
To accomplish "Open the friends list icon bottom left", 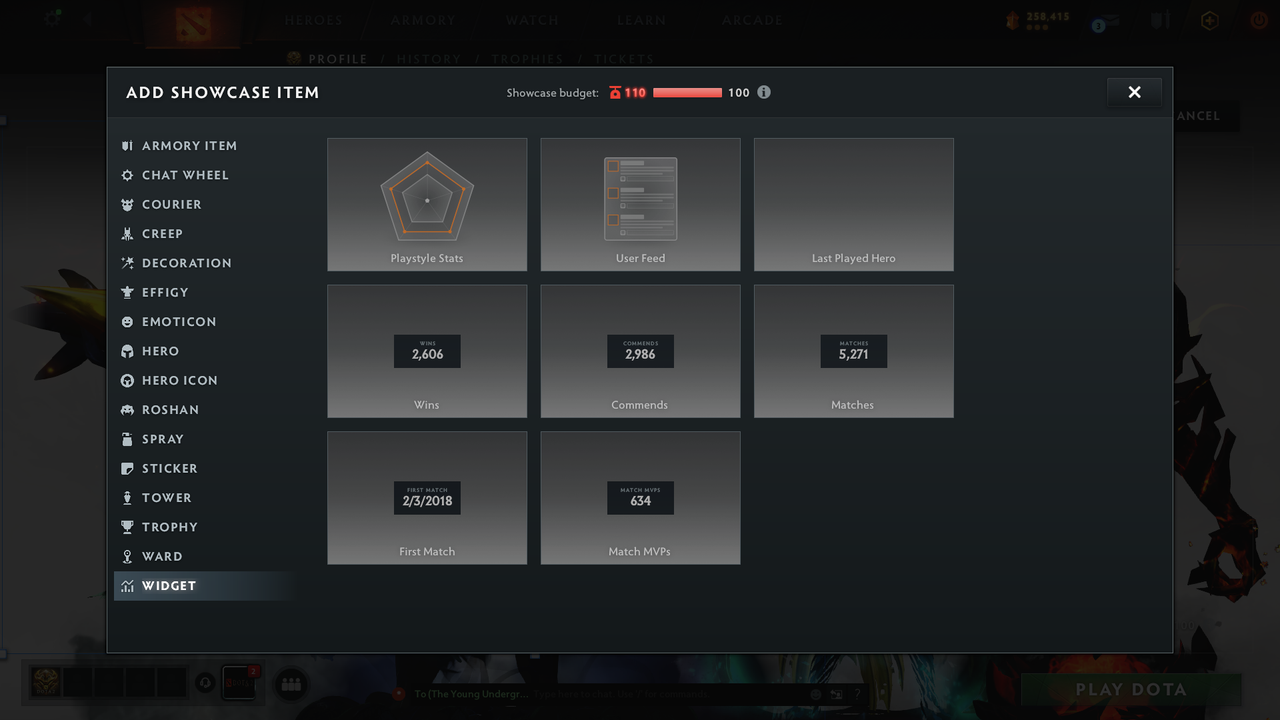I will point(290,683).
